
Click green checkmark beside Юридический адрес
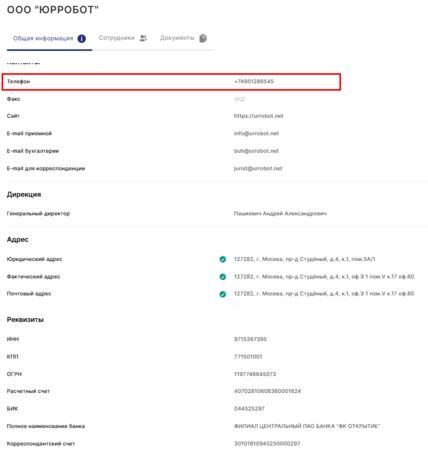pos(223,259)
